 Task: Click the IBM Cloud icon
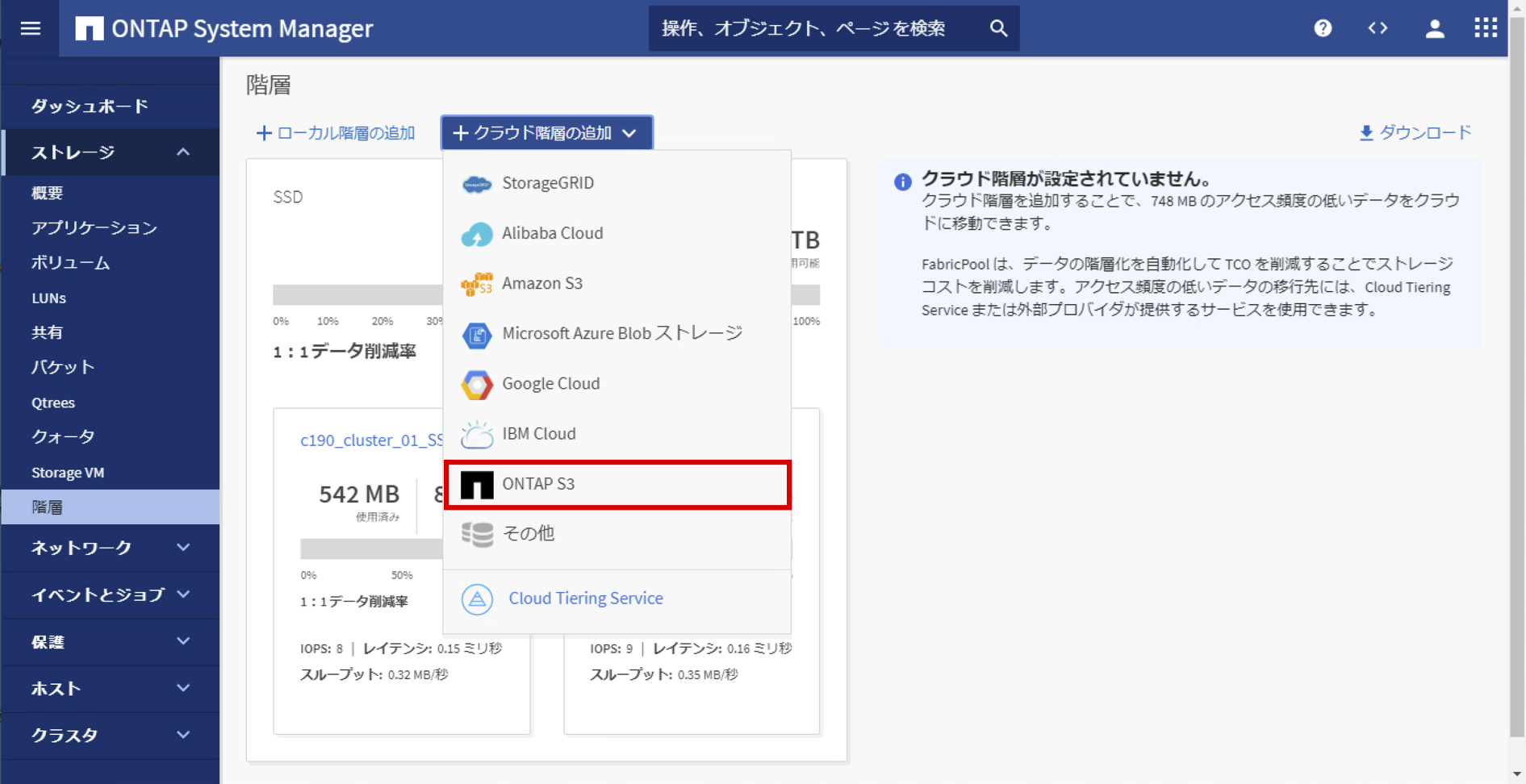click(x=476, y=435)
